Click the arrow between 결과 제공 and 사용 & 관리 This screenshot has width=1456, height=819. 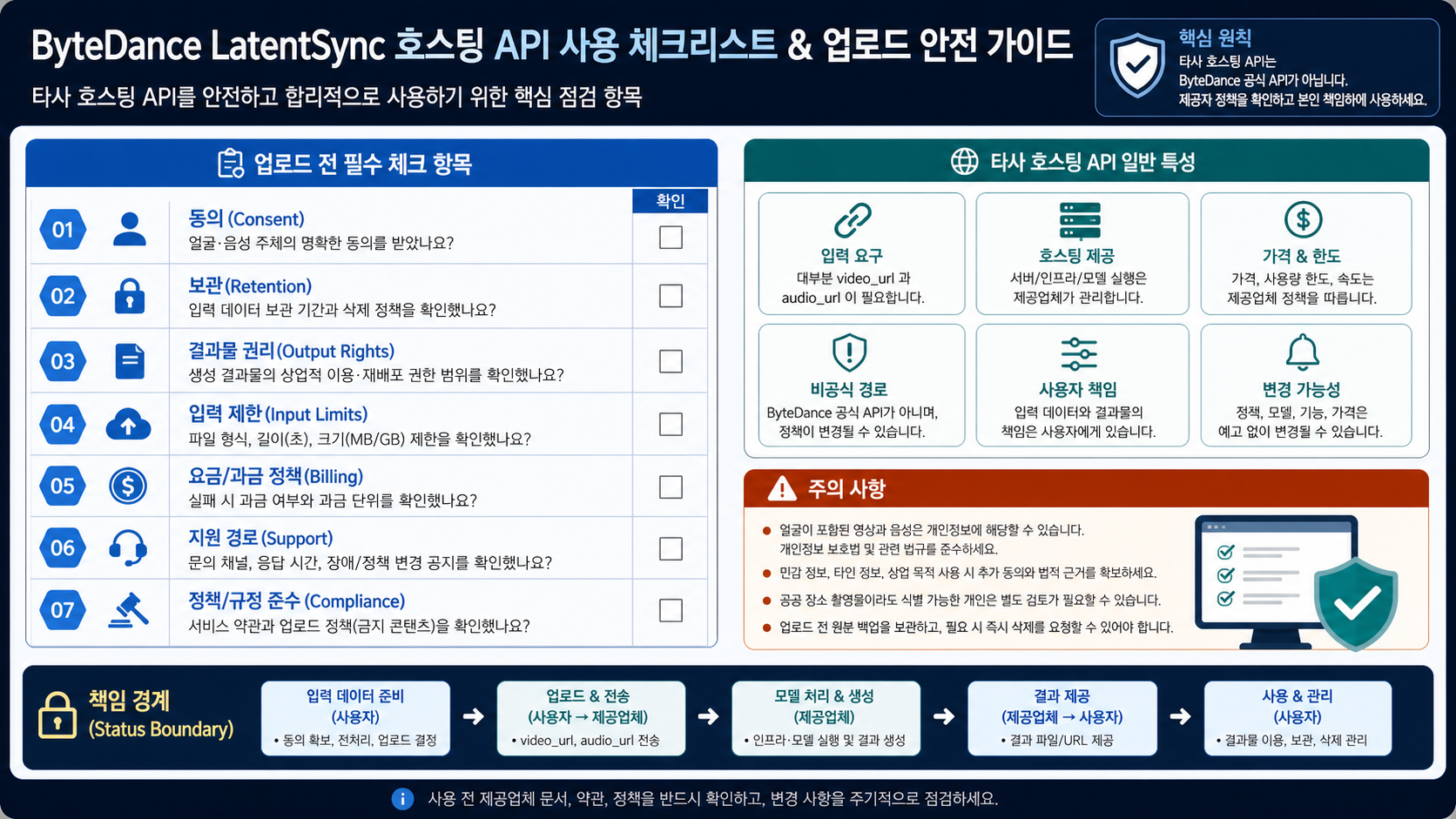click(1180, 716)
